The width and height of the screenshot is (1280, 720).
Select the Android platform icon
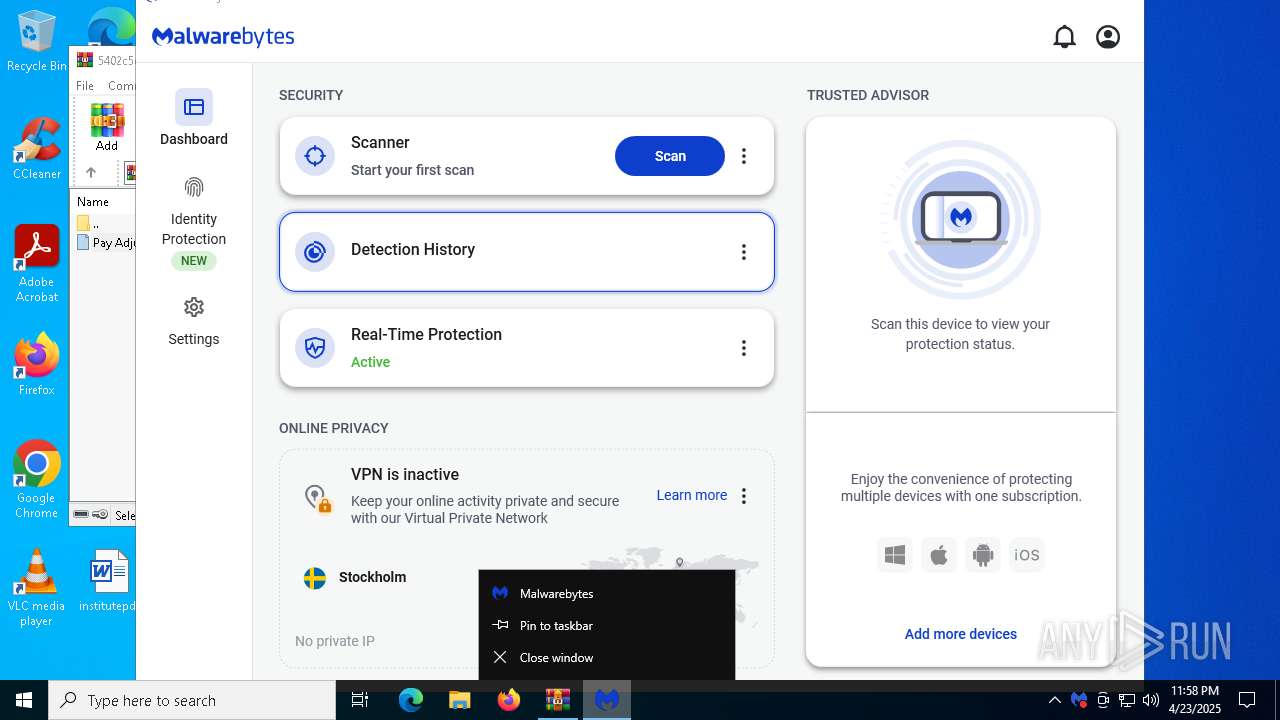983,555
